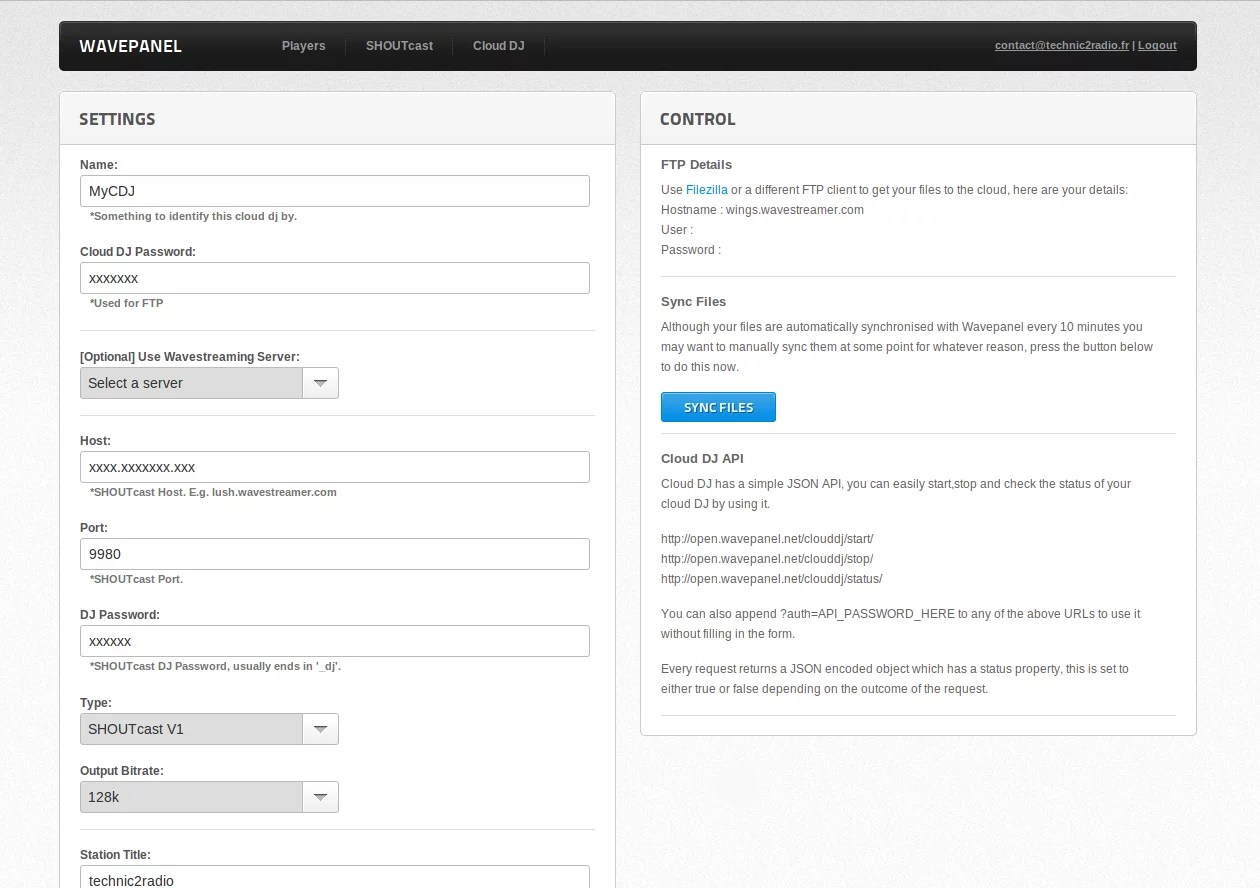Expand the Output Bitrate 128k dropdown
The width and height of the screenshot is (1260, 888).
191,797
